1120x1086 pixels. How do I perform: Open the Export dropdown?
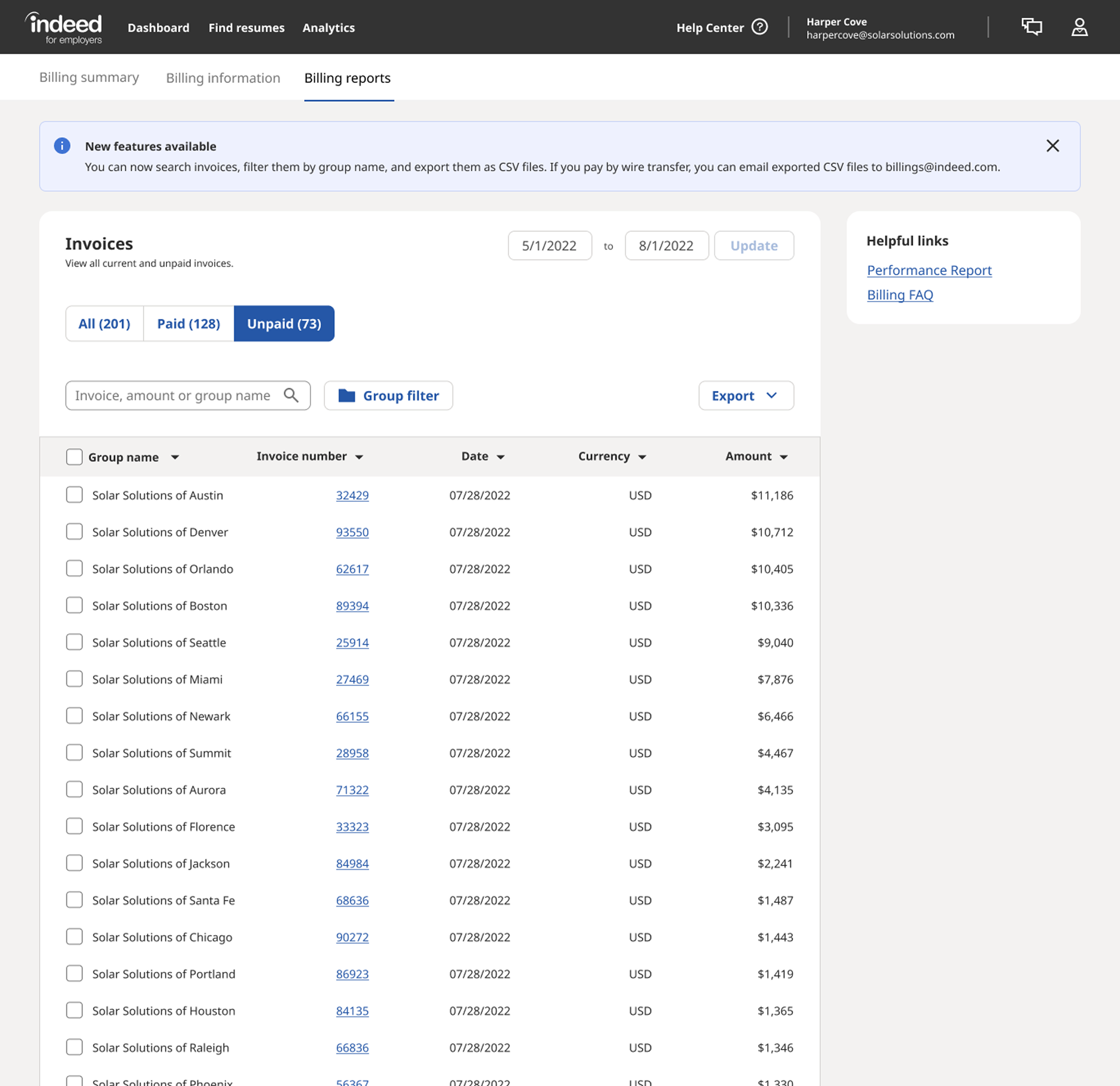746,396
